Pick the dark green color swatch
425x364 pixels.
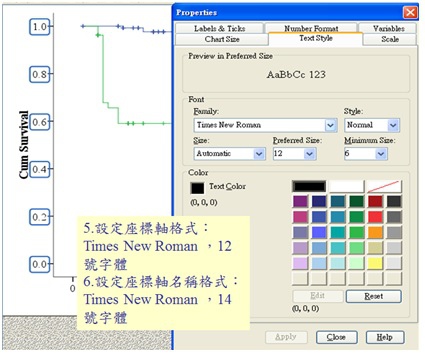click(356, 201)
